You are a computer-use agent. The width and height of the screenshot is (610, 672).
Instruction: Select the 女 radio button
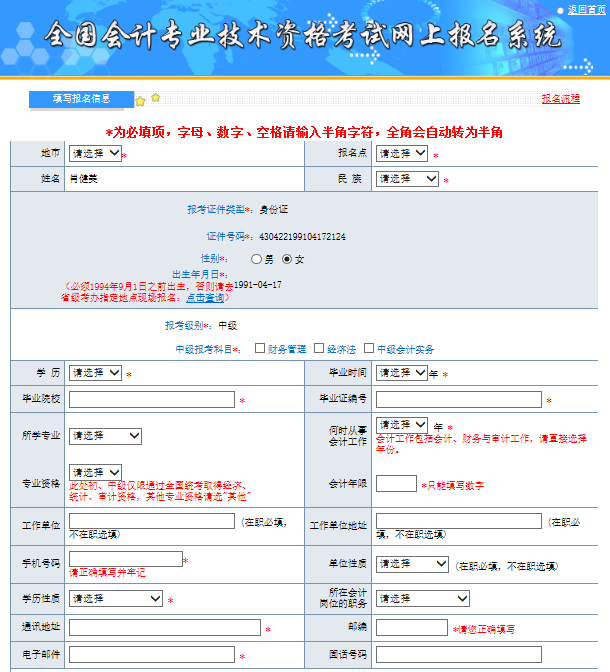287,259
